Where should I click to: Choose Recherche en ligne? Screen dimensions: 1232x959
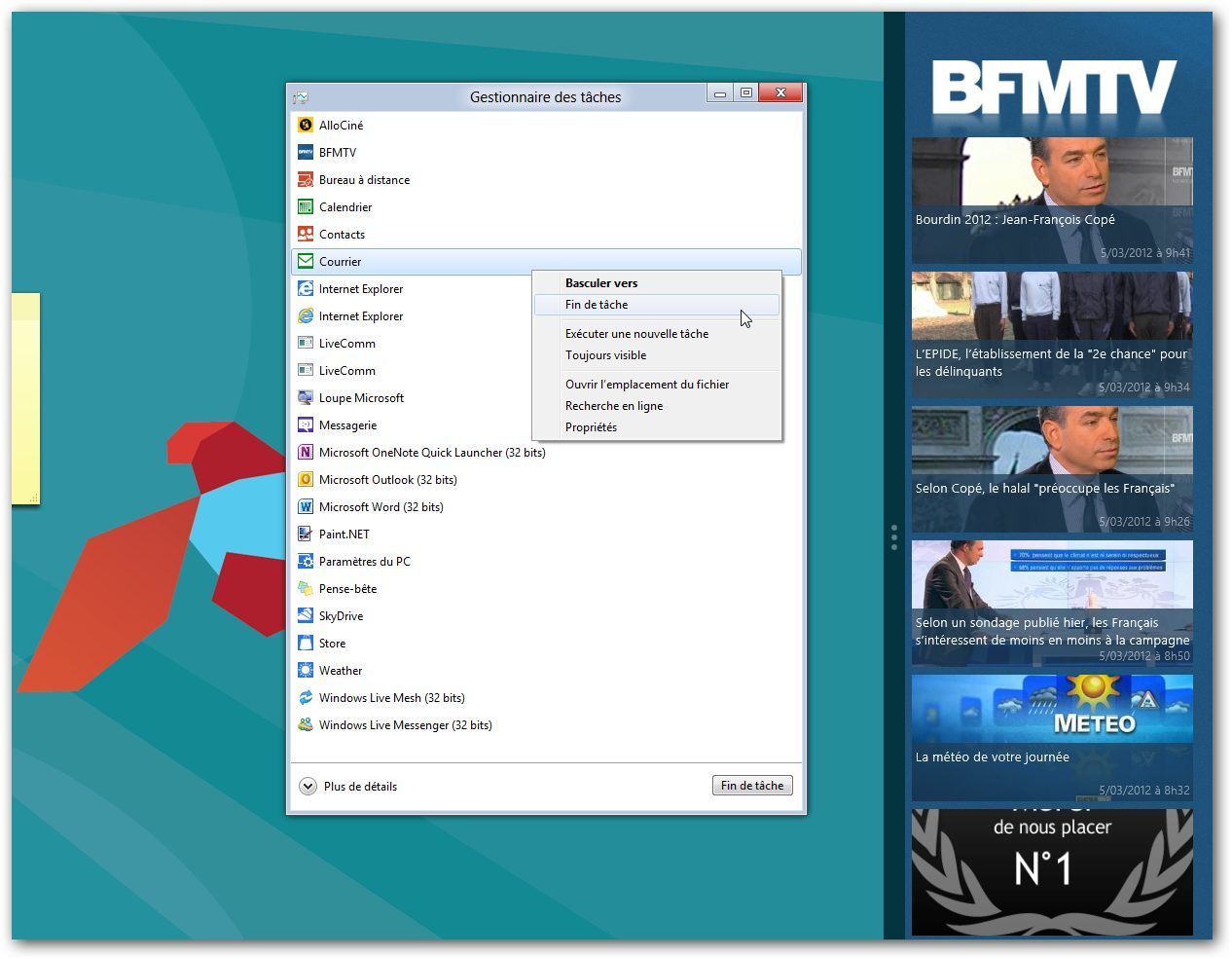pyautogui.click(x=657, y=406)
